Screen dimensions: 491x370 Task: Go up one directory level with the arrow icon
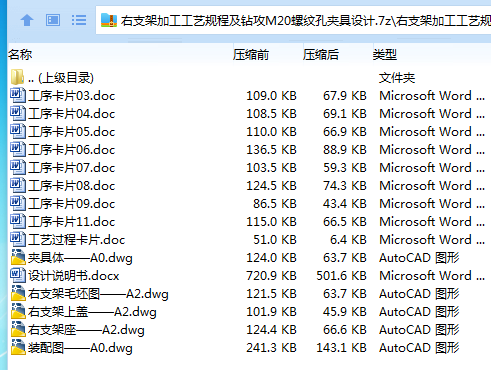[27, 20]
